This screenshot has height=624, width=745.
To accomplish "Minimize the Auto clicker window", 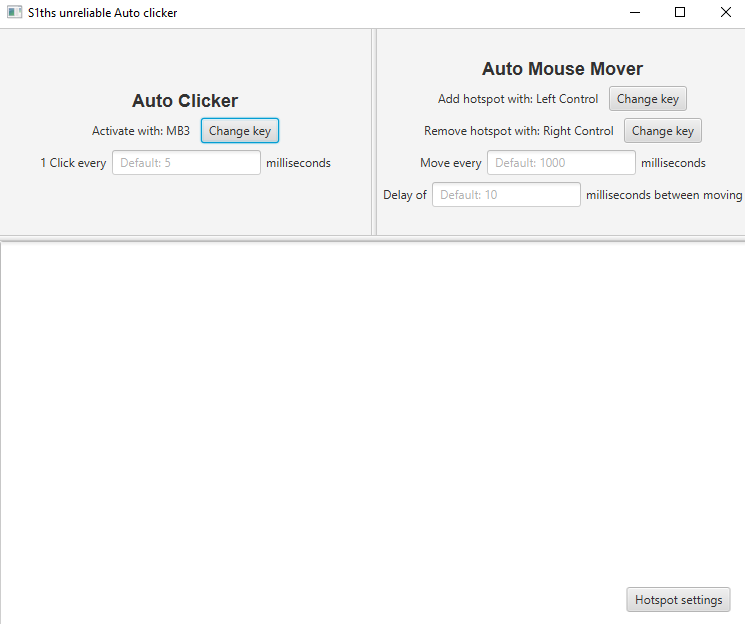I will point(635,12).
